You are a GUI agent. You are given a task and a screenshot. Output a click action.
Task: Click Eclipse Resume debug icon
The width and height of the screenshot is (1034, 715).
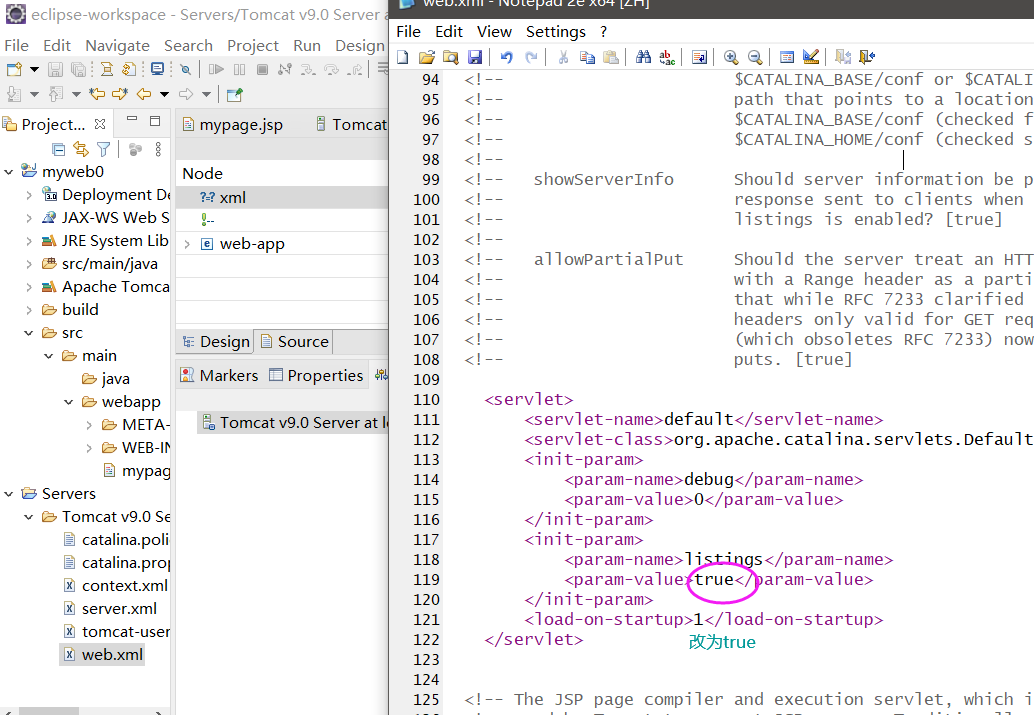click(216, 69)
